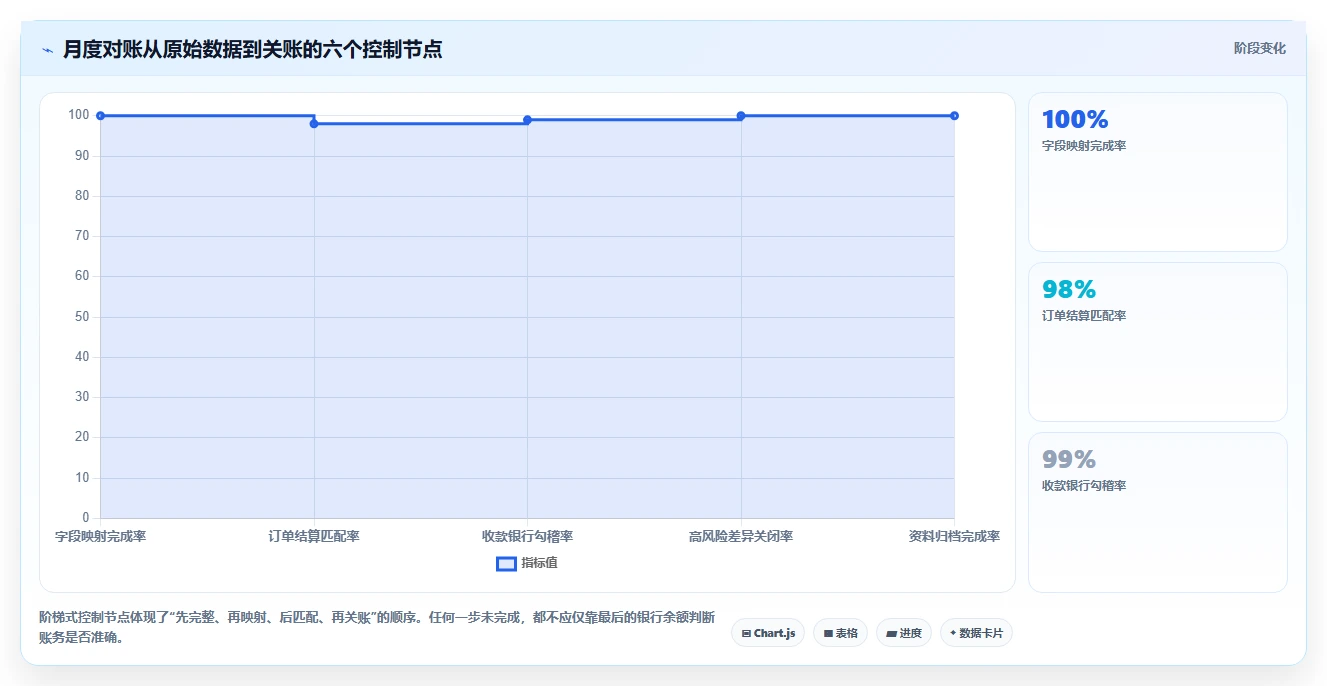
Task: Click the x-axis label 高风险差异关闭率
Action: pos(741,536)
